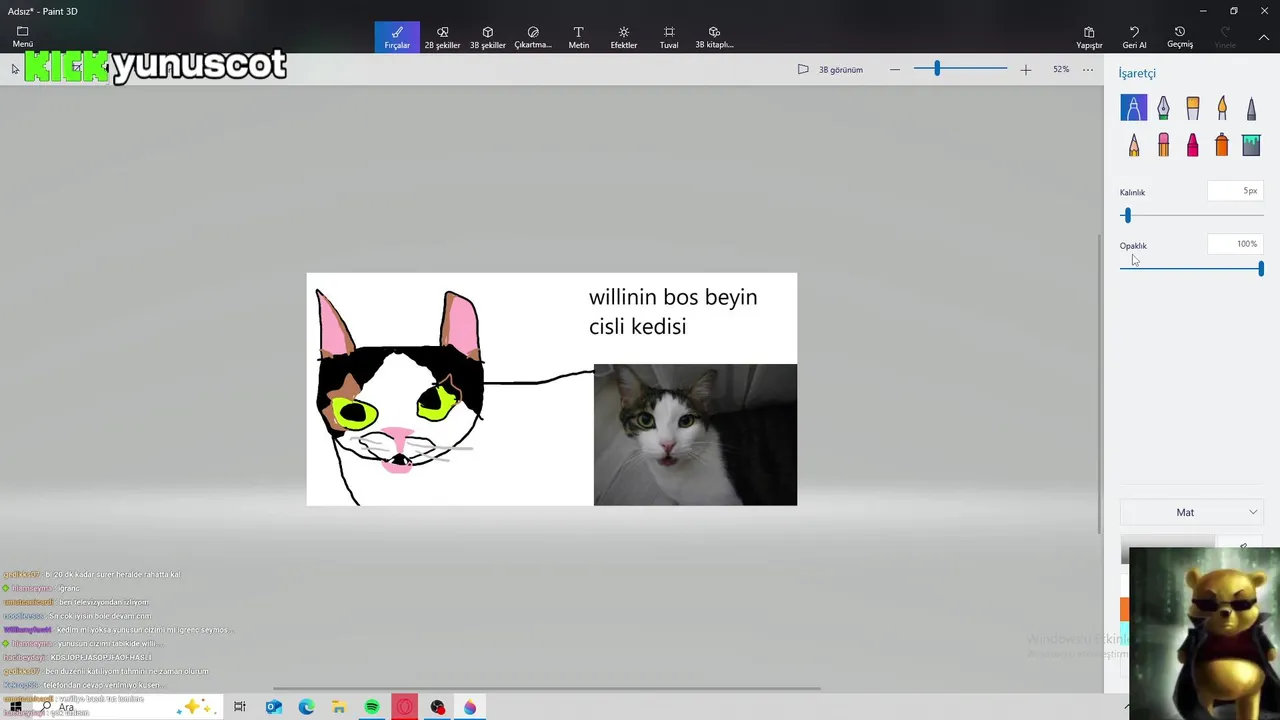Select the Spray can tool

1222,146
